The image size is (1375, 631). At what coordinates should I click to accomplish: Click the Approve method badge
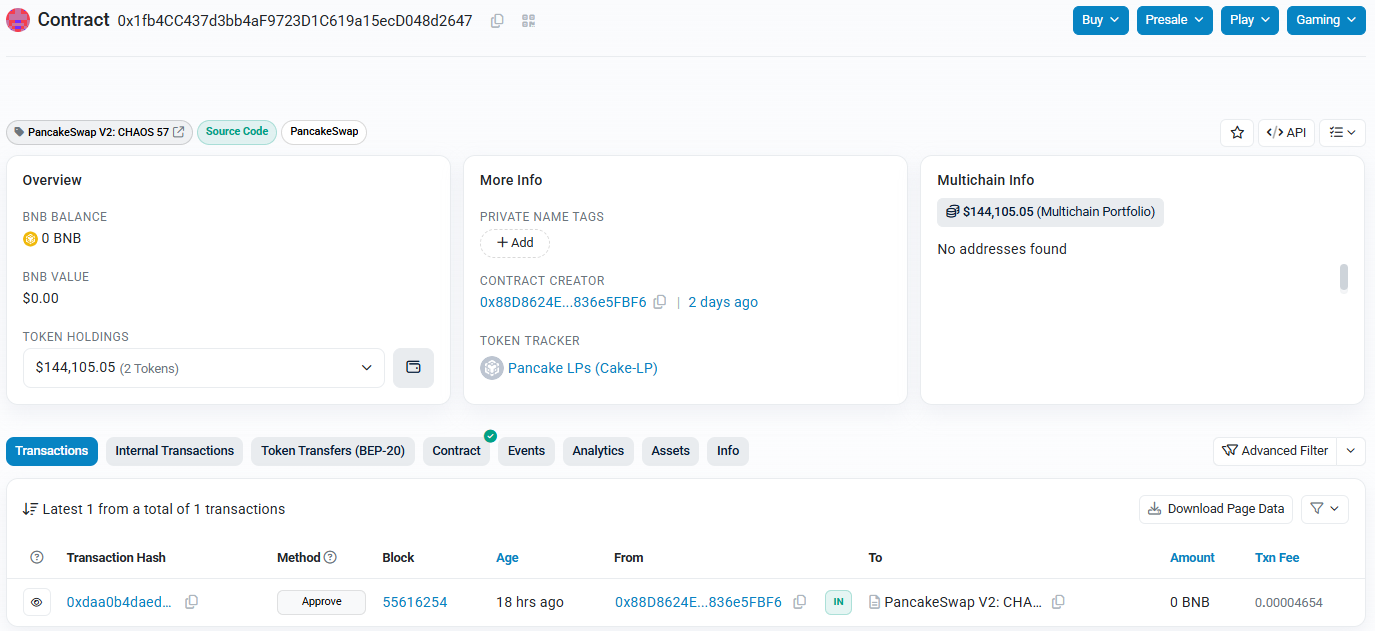click(x=321, y=602)
